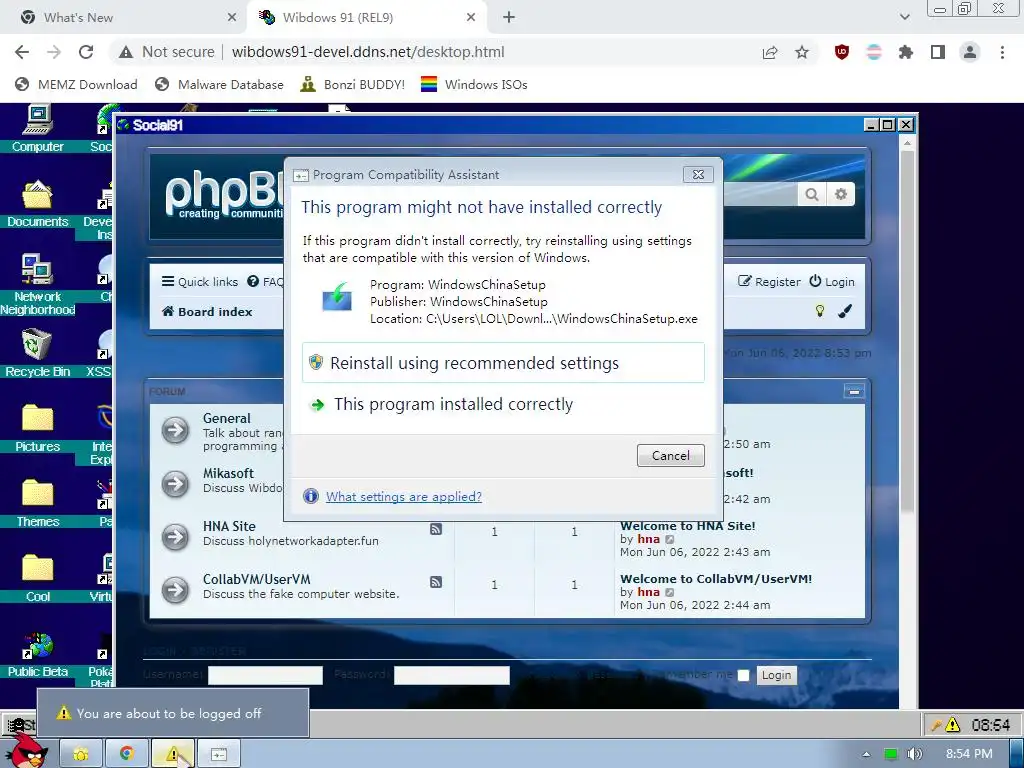
Task: Expand the tab search dropdown
Action: coord(904,18)
